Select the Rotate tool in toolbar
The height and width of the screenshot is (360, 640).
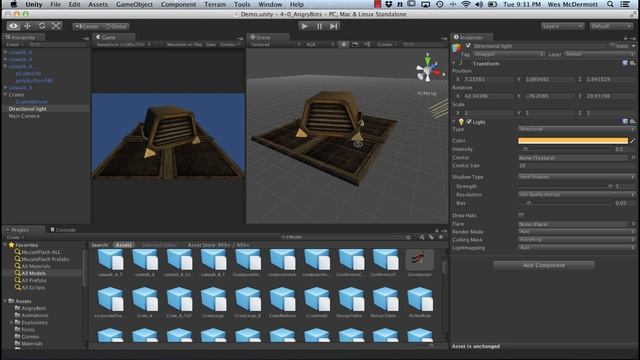coord(42,26)
